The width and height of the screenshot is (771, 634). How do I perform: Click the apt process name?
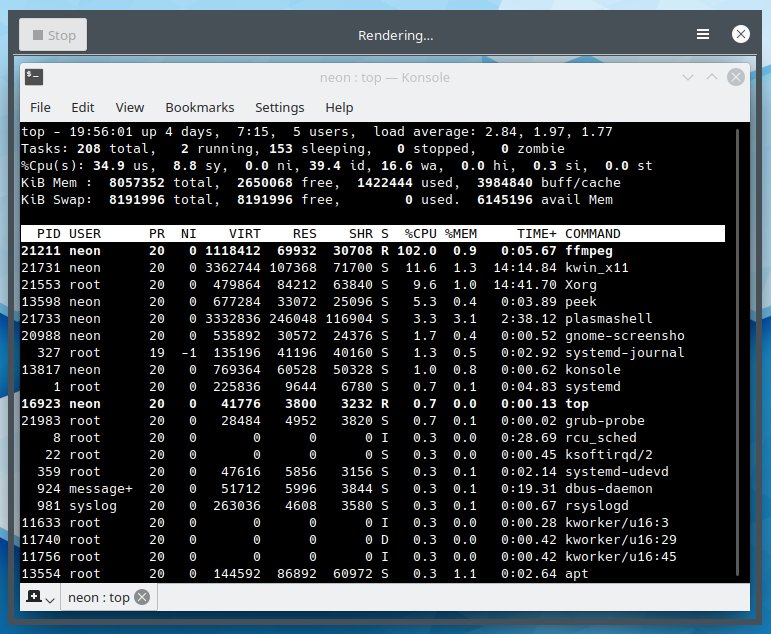pos(577,574)
